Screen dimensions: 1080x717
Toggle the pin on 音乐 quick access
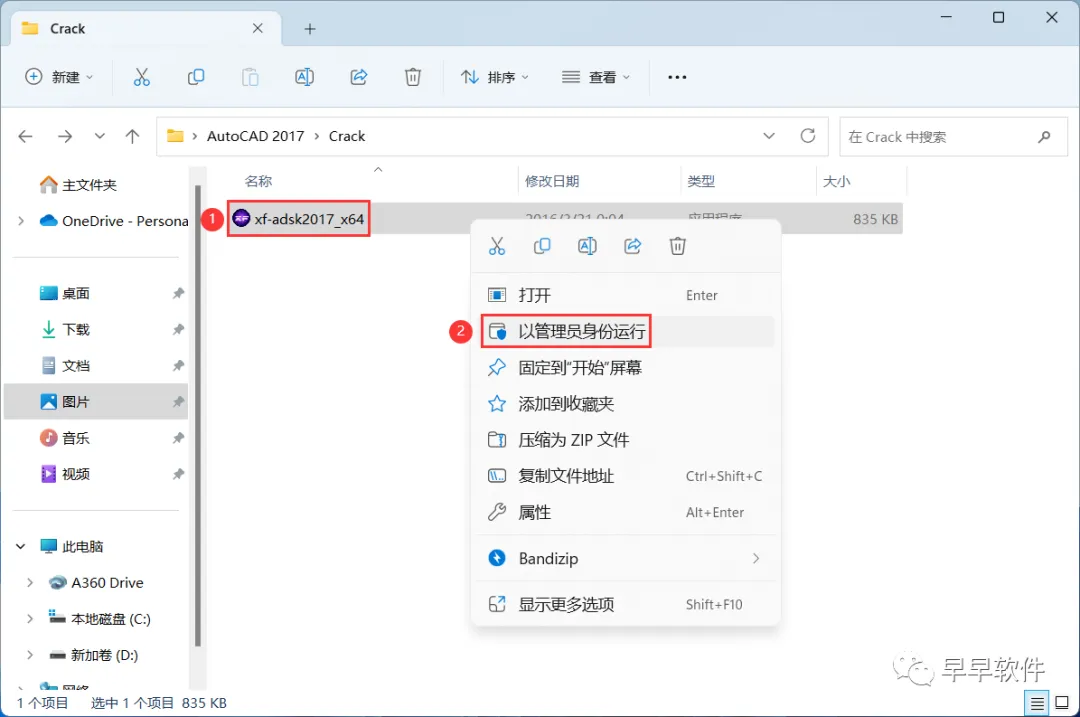coord(178,438)
